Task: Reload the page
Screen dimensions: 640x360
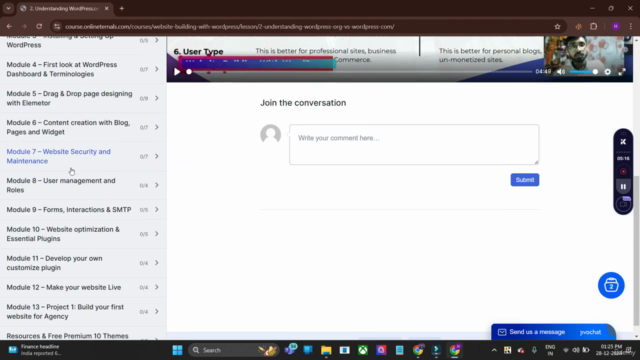Action: tap(39, 27)
